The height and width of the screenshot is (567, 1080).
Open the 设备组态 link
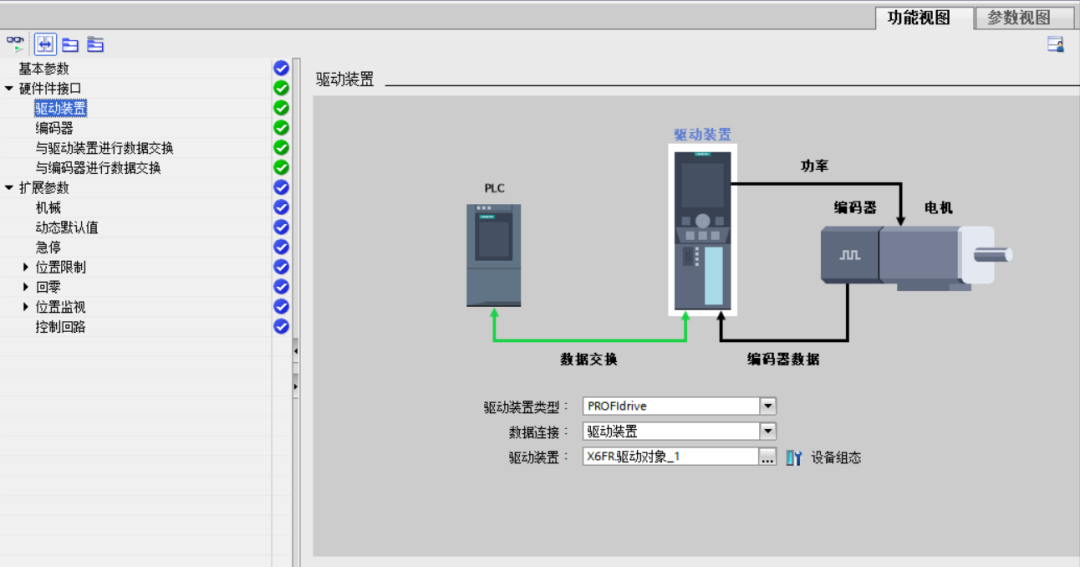tap(836, 458)
